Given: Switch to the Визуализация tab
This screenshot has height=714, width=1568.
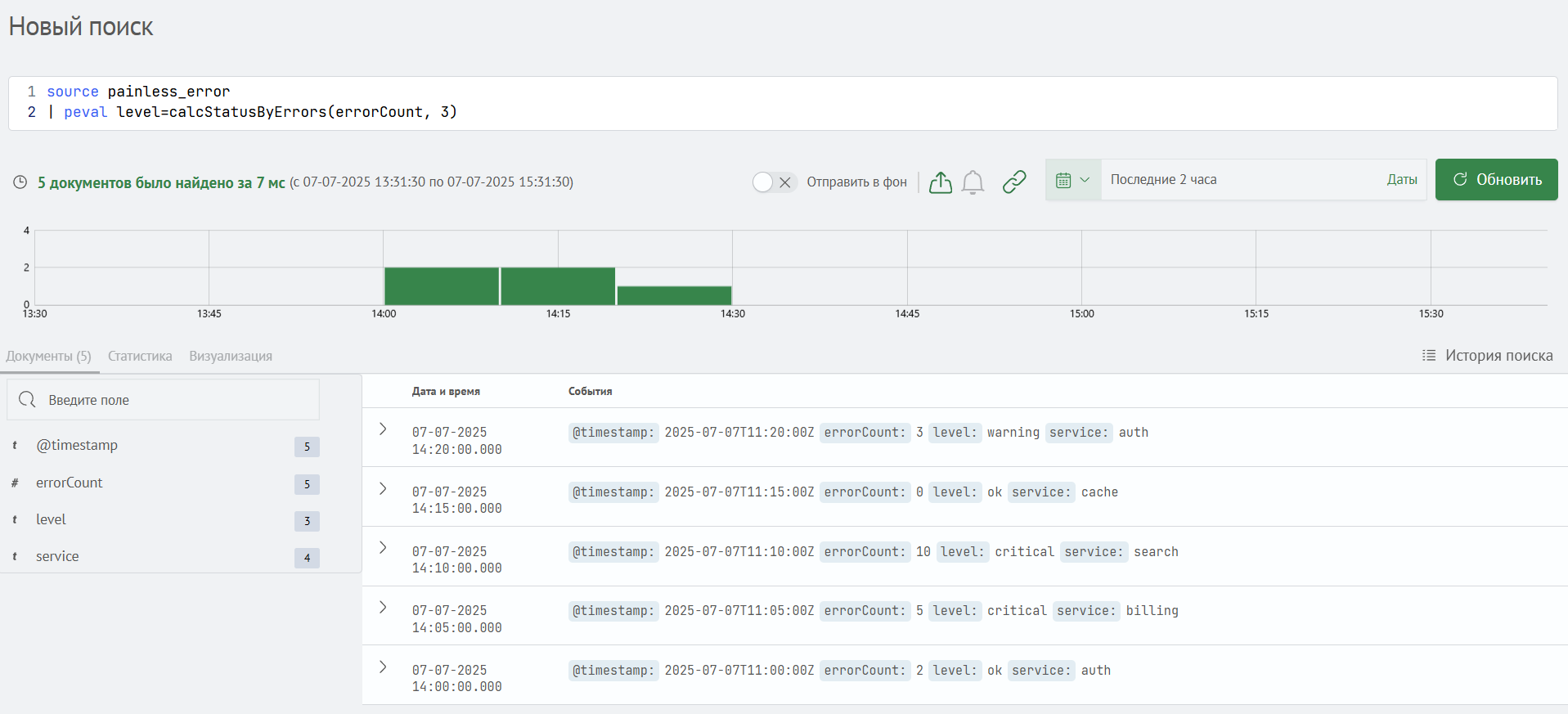Looking at the screenshot, I should tap(231, 357).
